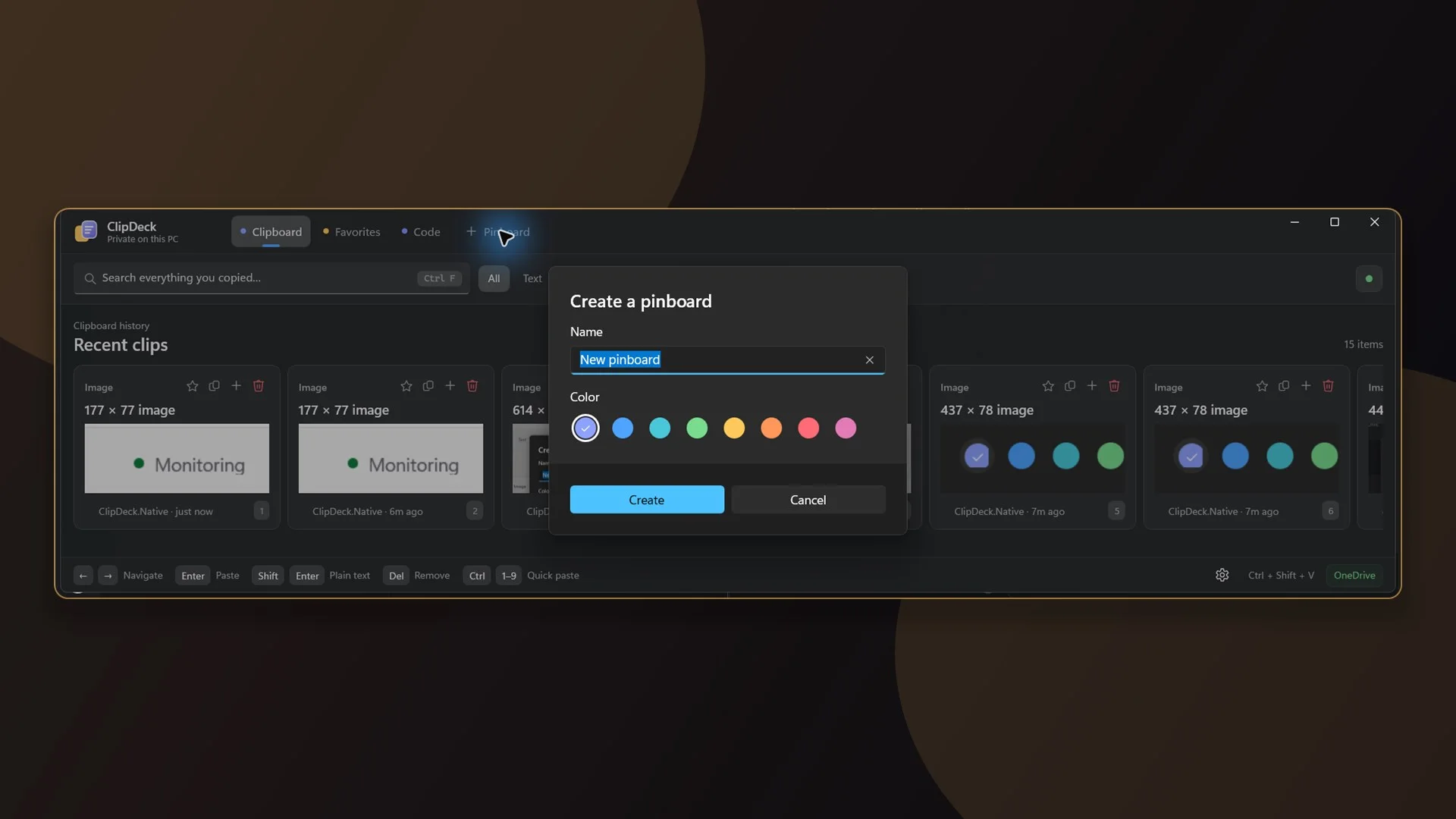Select the purple checked color swatch

coord(585,428)
